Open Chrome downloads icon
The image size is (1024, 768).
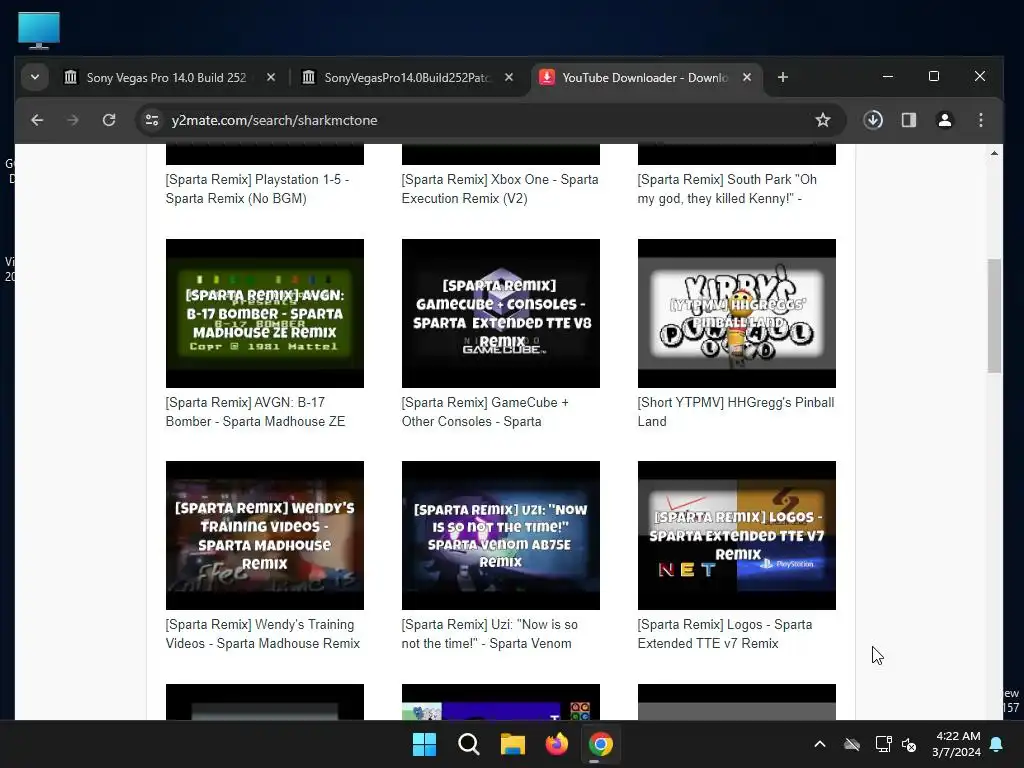tap(873, 120)
